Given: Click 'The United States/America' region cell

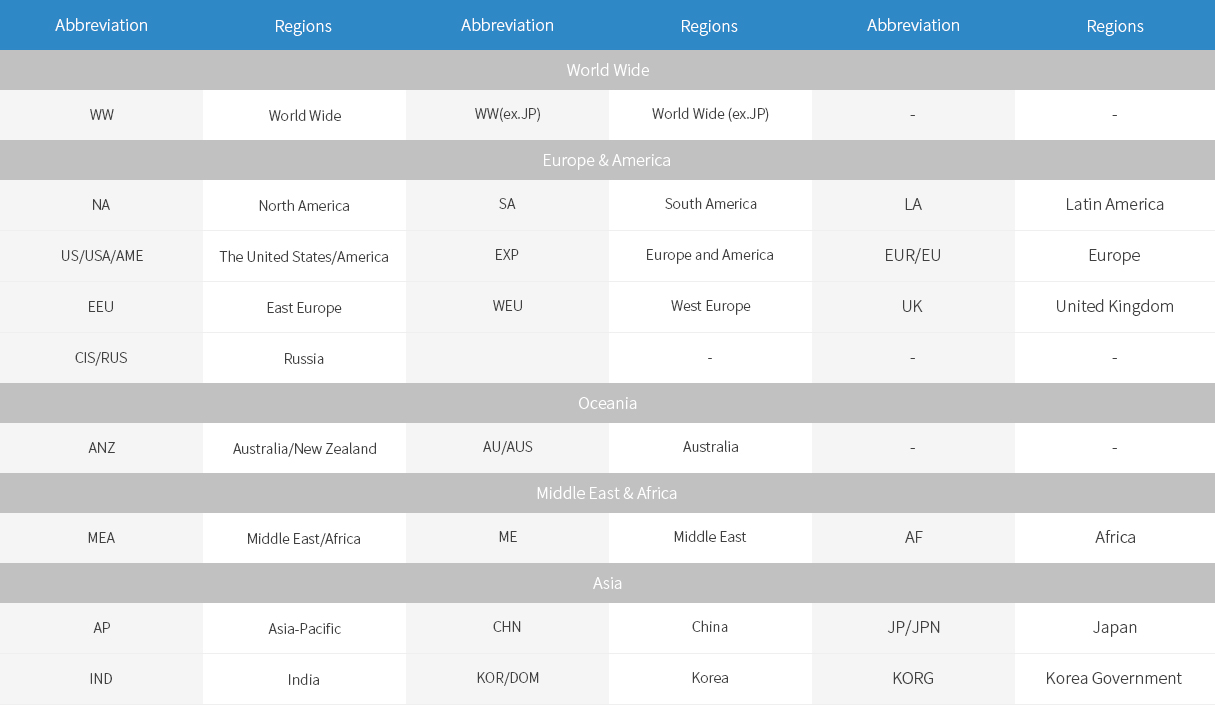Looking at the screenshot, I should [x=304, y=257].
